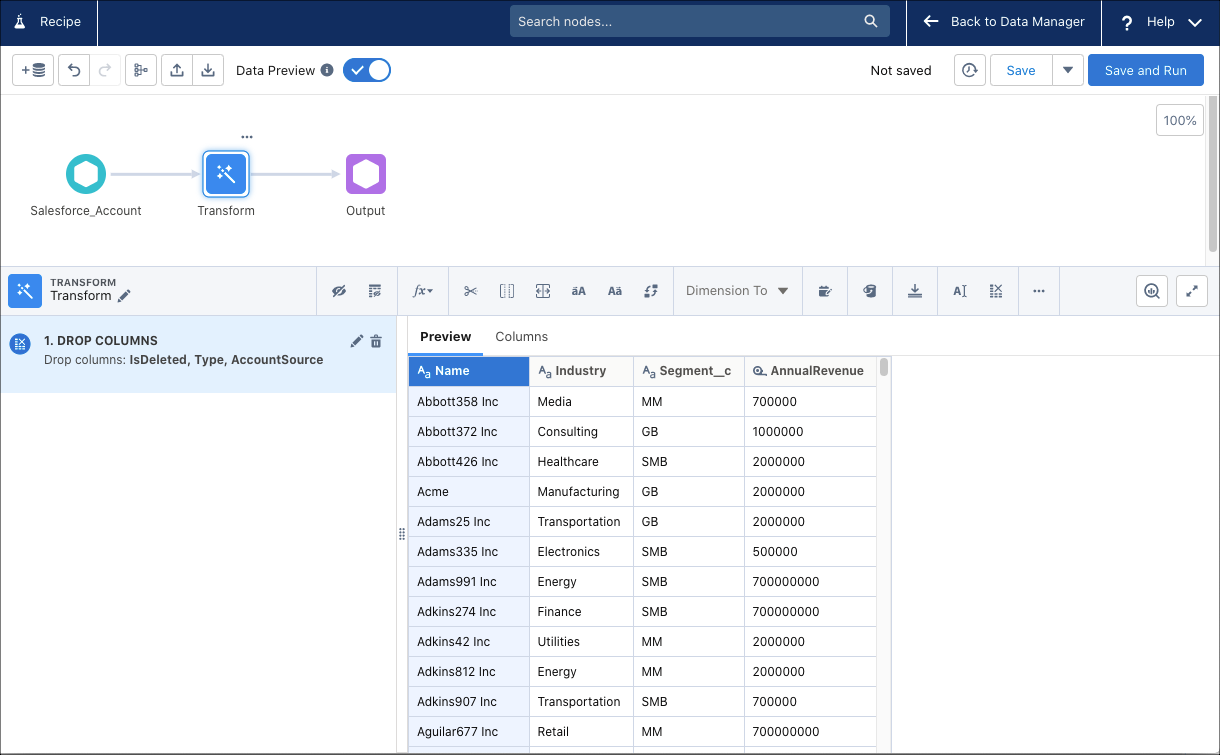Upload a recipe file using upload icon
The image size is (1220, 755).
pos(177,71)
